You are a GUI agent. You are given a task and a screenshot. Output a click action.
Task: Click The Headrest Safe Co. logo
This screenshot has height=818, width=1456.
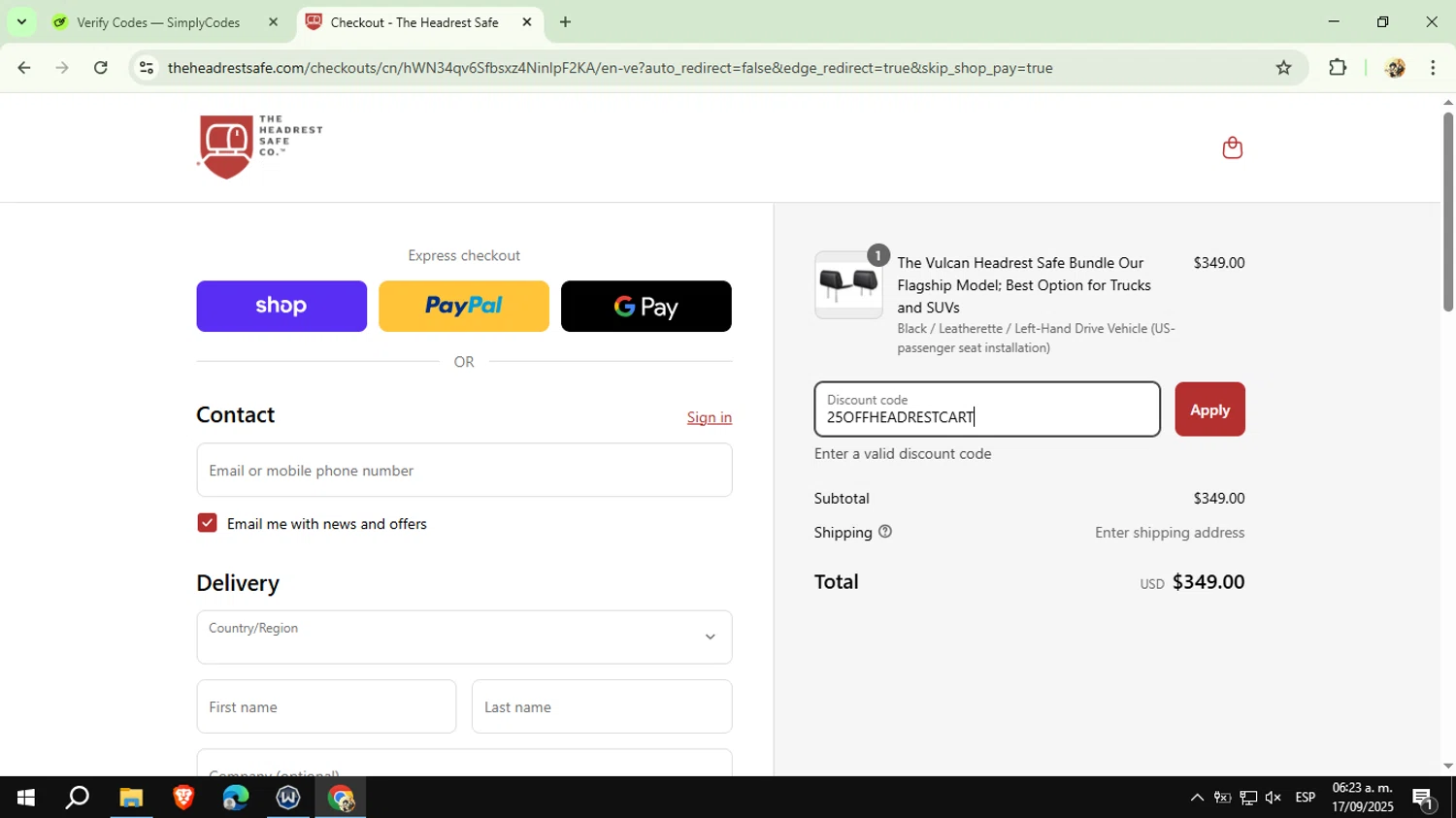[260, 147]
